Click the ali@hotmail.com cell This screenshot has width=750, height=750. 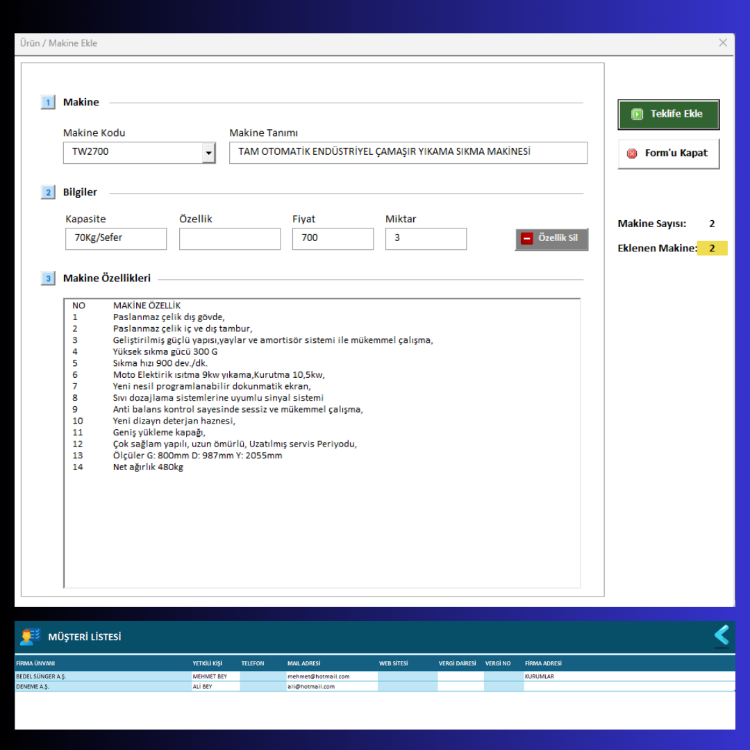click(332, 686)
